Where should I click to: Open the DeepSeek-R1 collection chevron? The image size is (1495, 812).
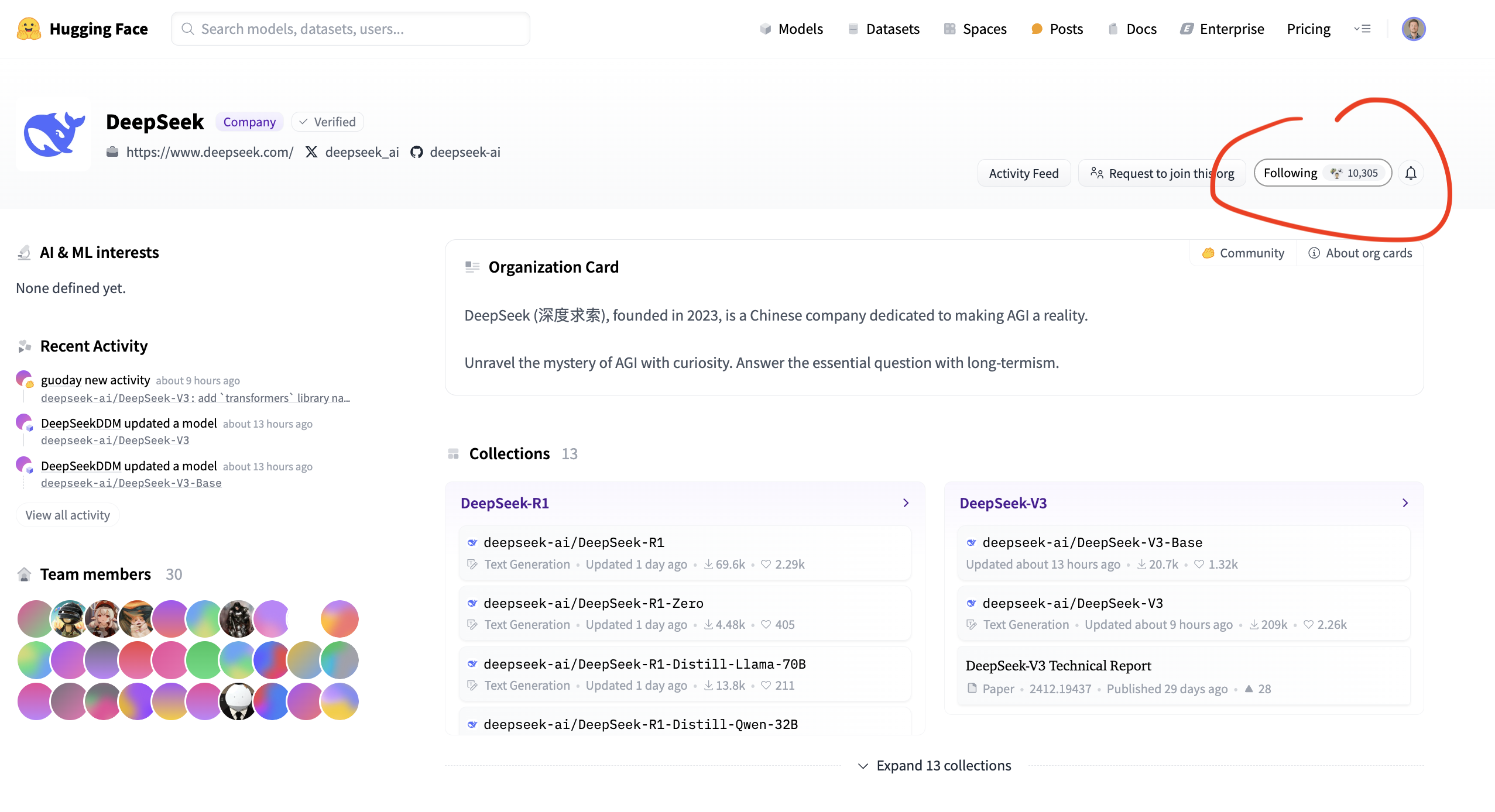906,503
